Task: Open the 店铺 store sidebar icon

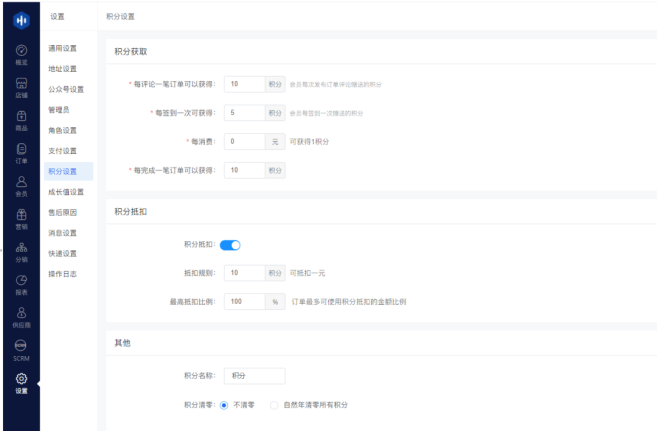Action: [21, 86]
